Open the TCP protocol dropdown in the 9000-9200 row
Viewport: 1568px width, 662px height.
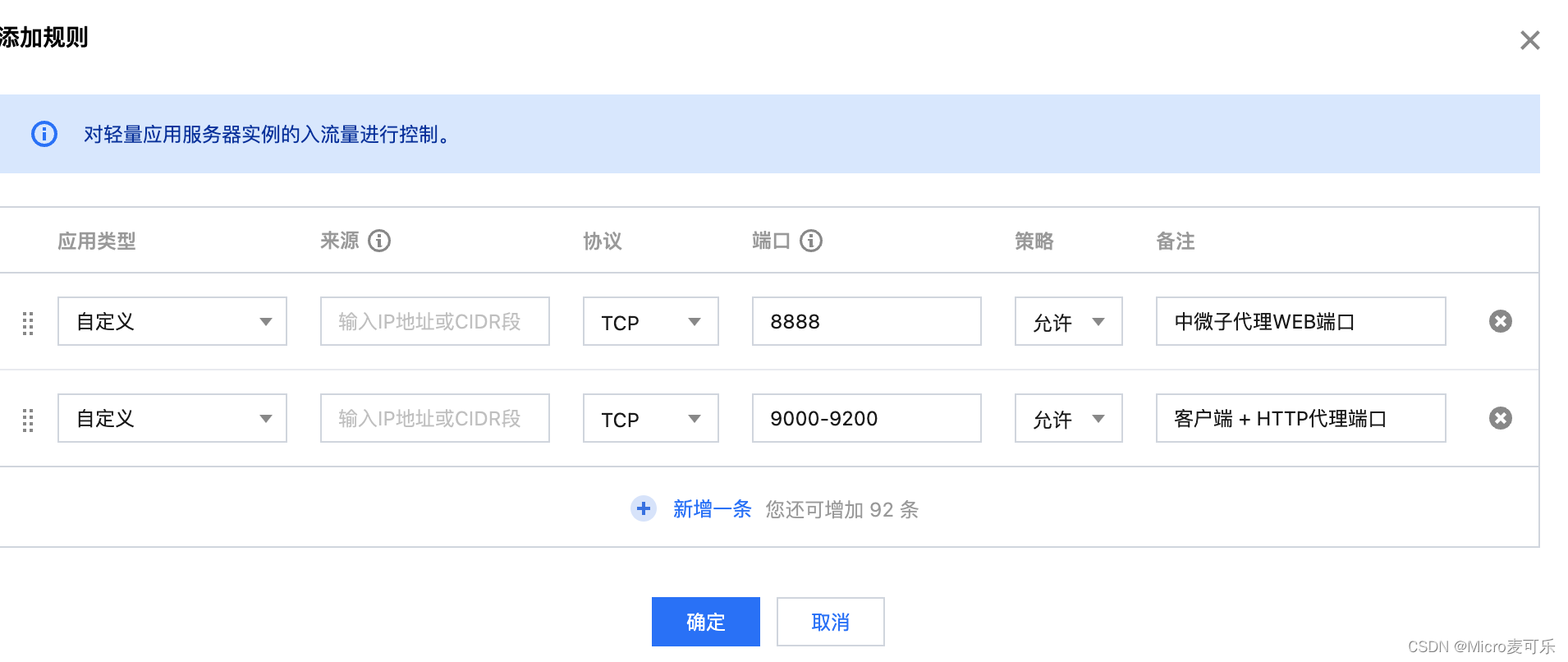point(651,418)
